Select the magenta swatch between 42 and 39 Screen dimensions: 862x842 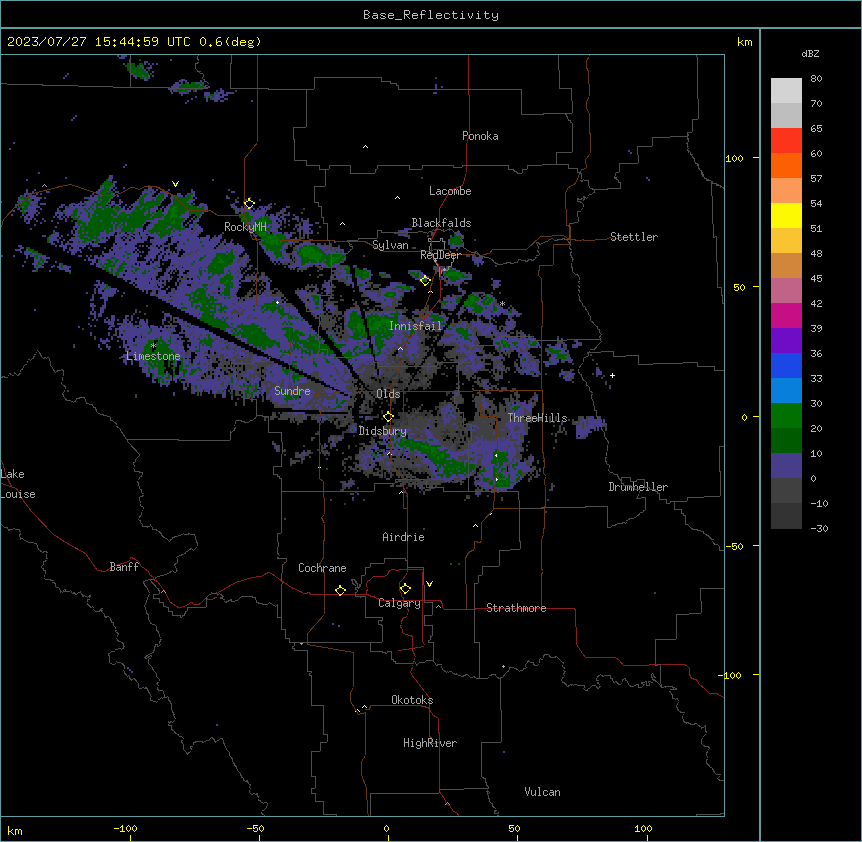(786, 315)
